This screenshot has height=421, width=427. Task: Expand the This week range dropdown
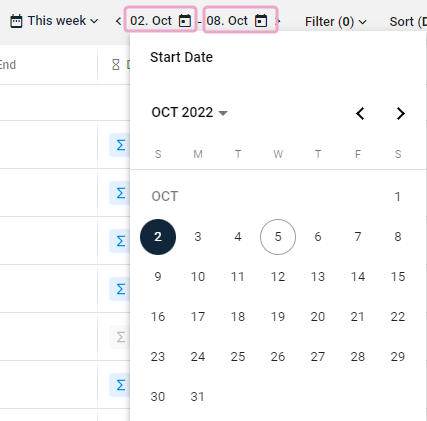point(54,21)
